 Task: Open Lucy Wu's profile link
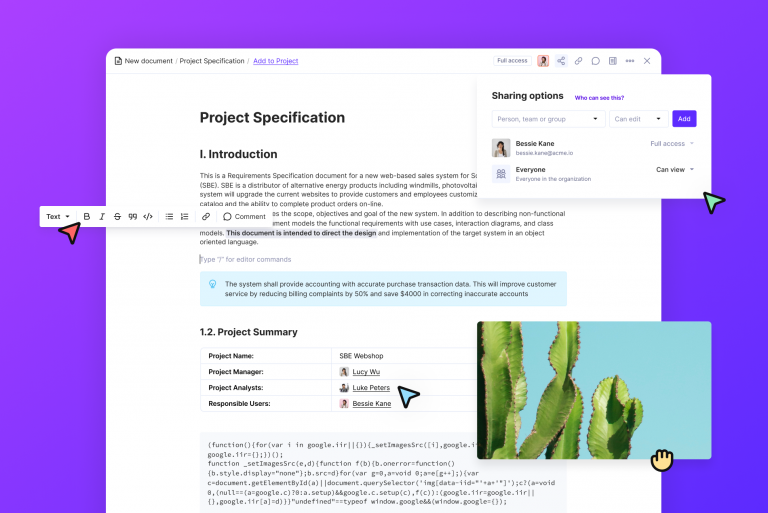coord(366,372)
